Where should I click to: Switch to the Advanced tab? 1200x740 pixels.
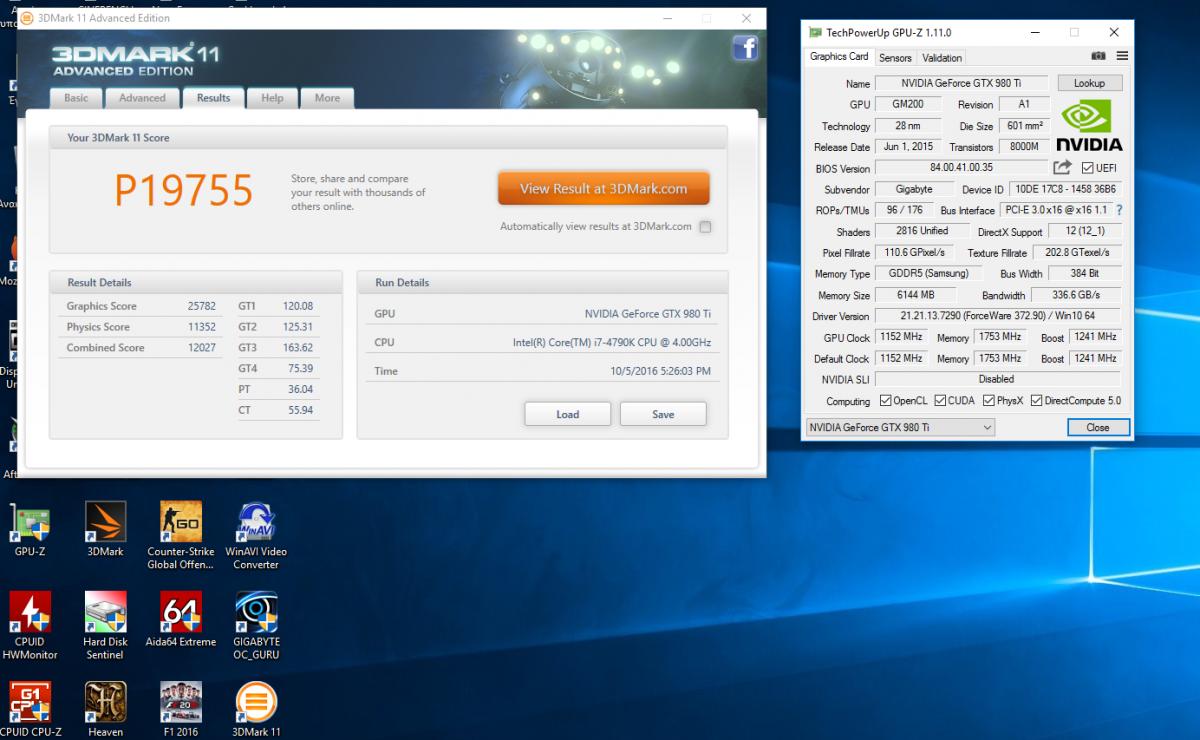pos(142,98)
